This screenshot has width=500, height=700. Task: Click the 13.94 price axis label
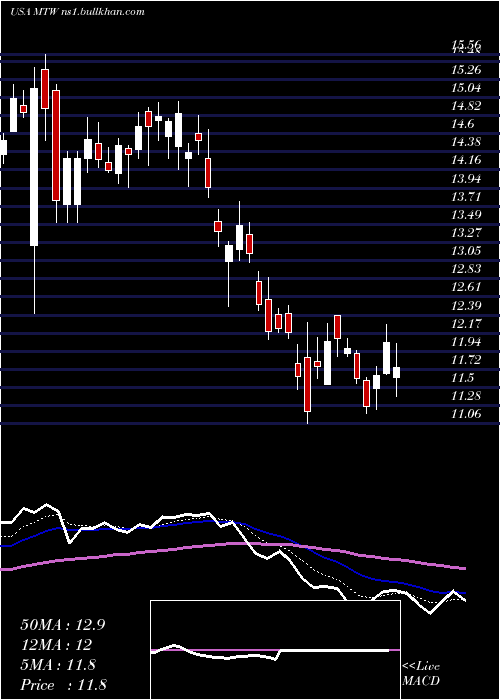(466, 179)
